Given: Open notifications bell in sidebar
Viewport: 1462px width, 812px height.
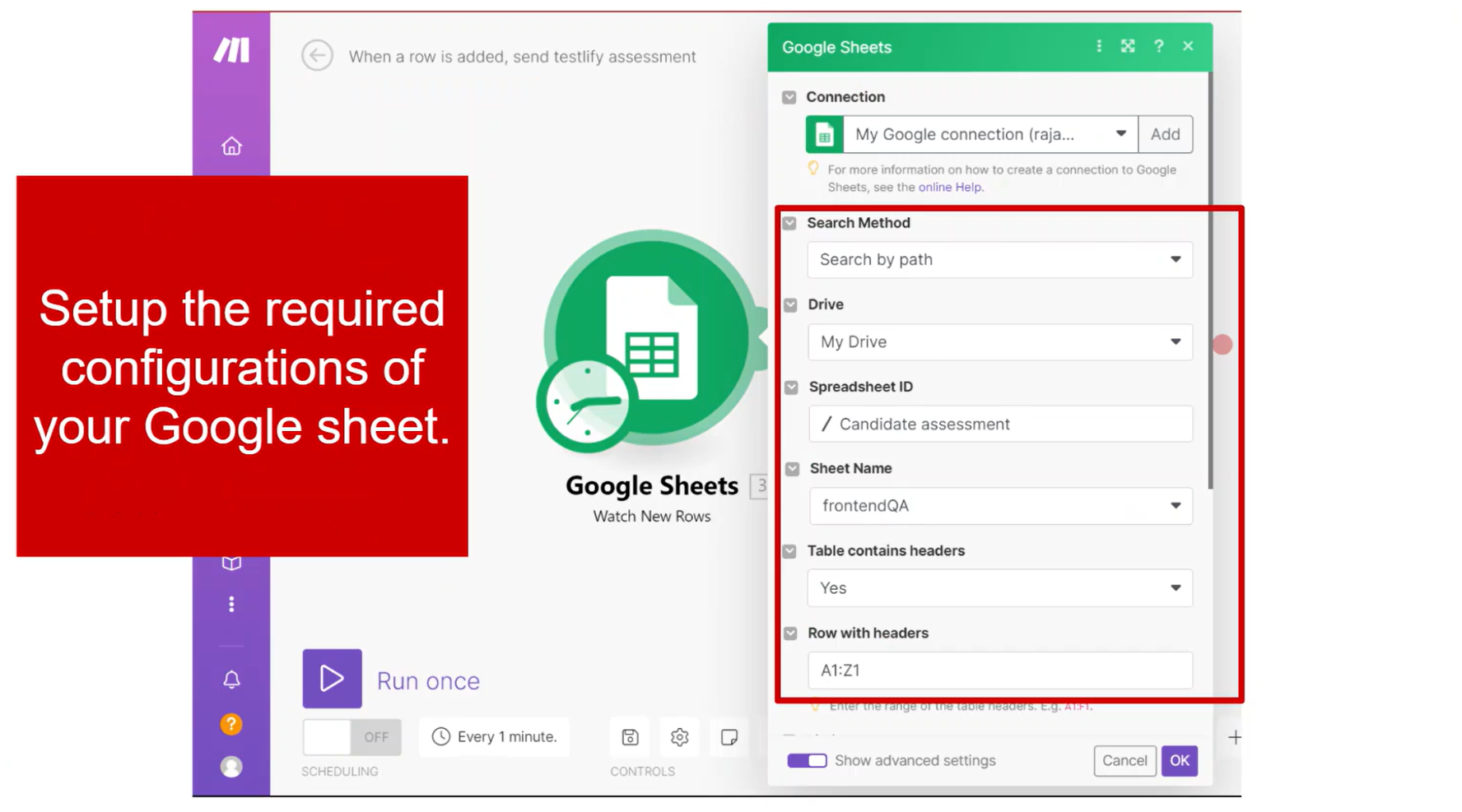Looking at the screenshot, I should pyautogui.click(x=231, y=680).
